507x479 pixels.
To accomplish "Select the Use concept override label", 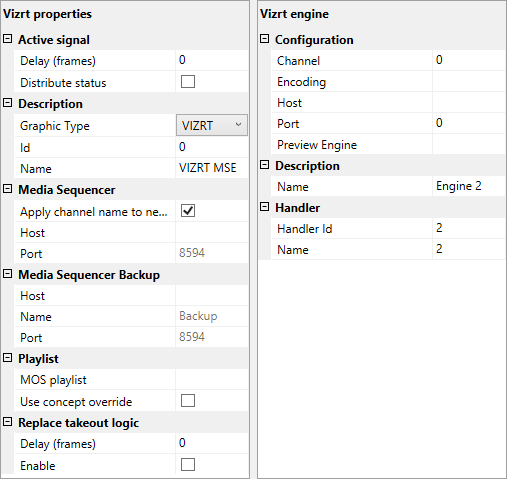I will point(76,402).
